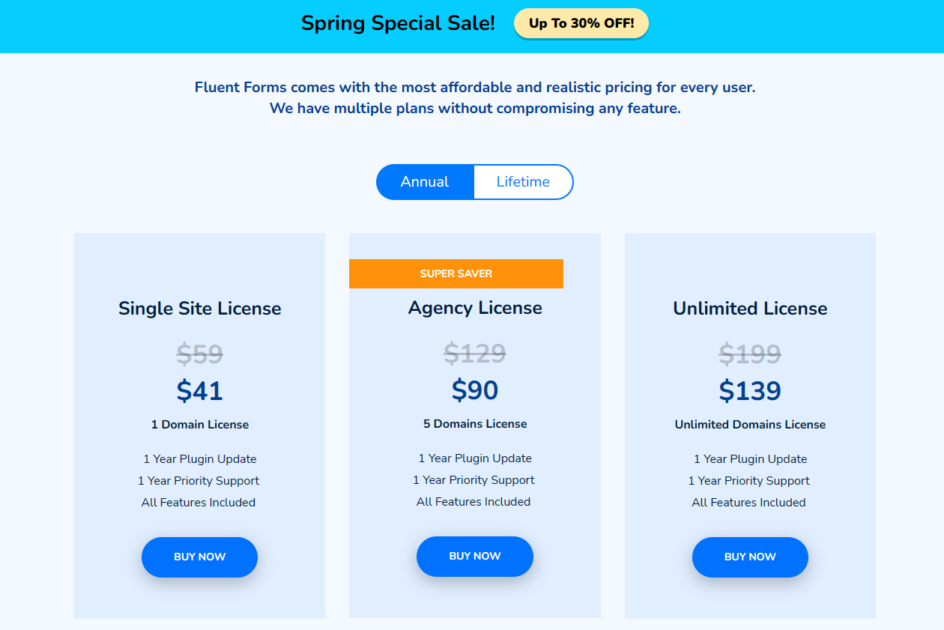This screenshot has height=630, width=944.
Task: Click the Up To 30% OFF badge
Action: pyautogui.click(x=581, y=23)
